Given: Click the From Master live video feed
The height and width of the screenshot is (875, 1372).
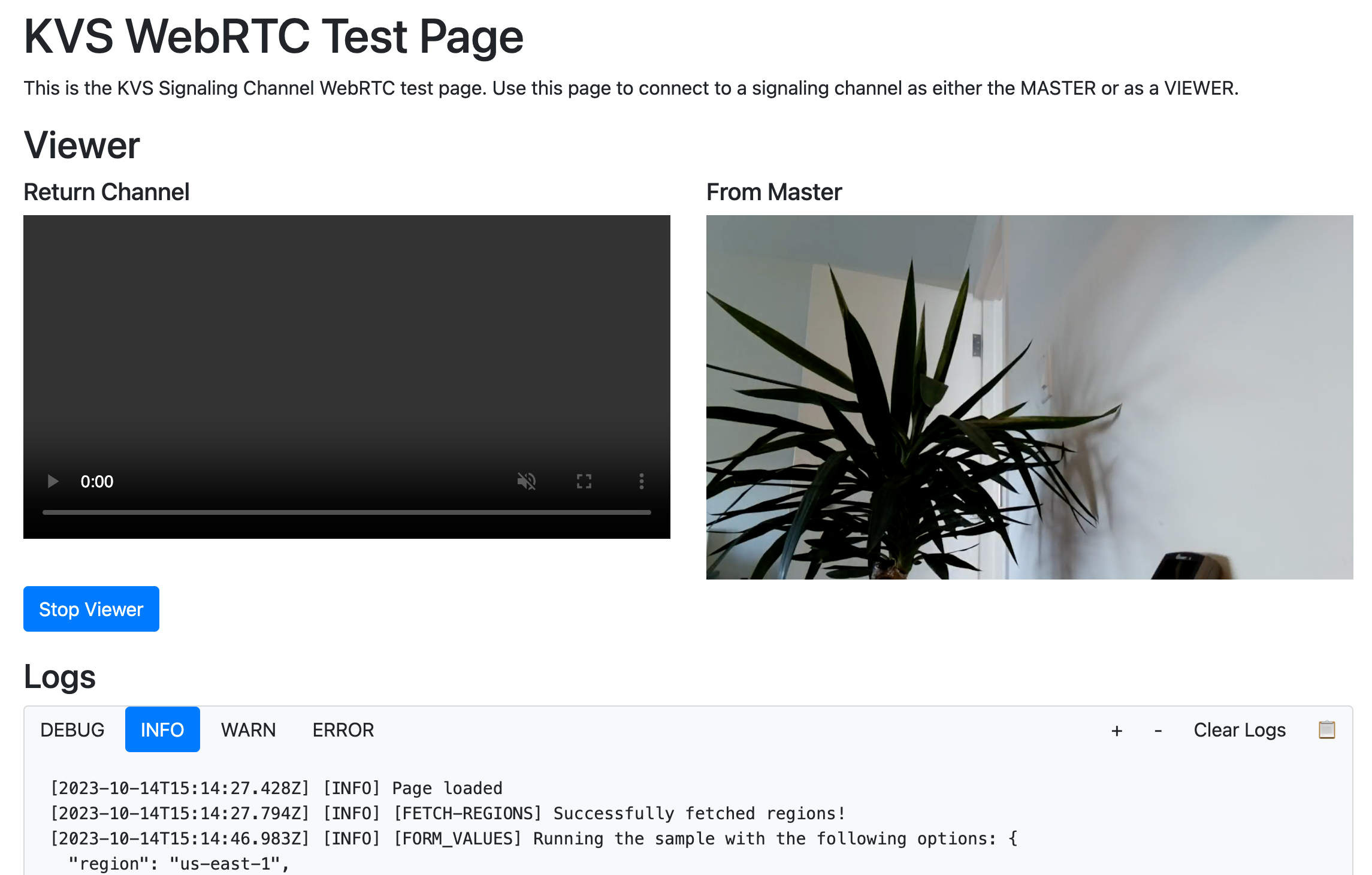Looking at the screenshot, I should click(1028, 397).
